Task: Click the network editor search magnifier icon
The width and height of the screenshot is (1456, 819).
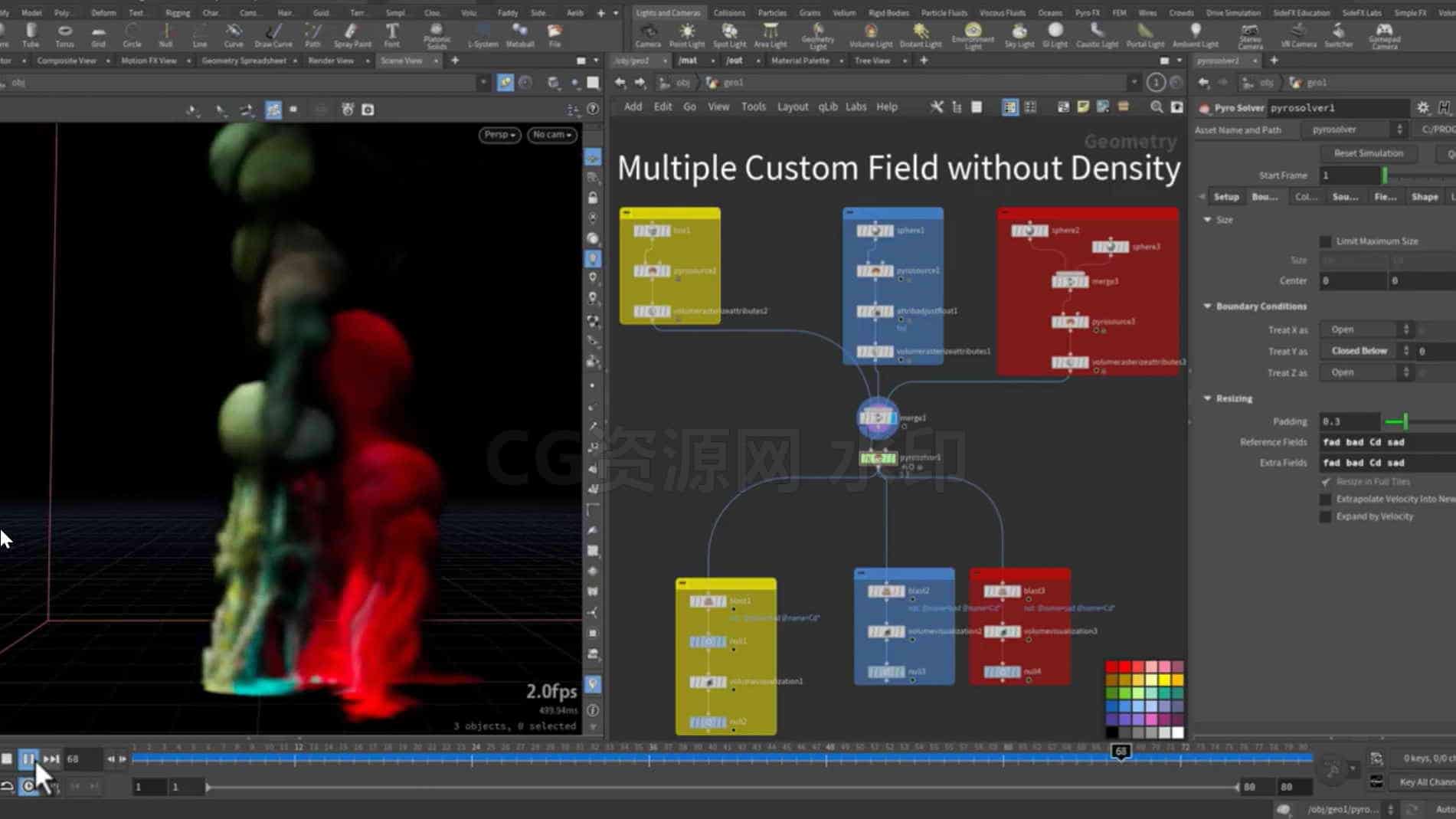Action: tap(1157, 107)
